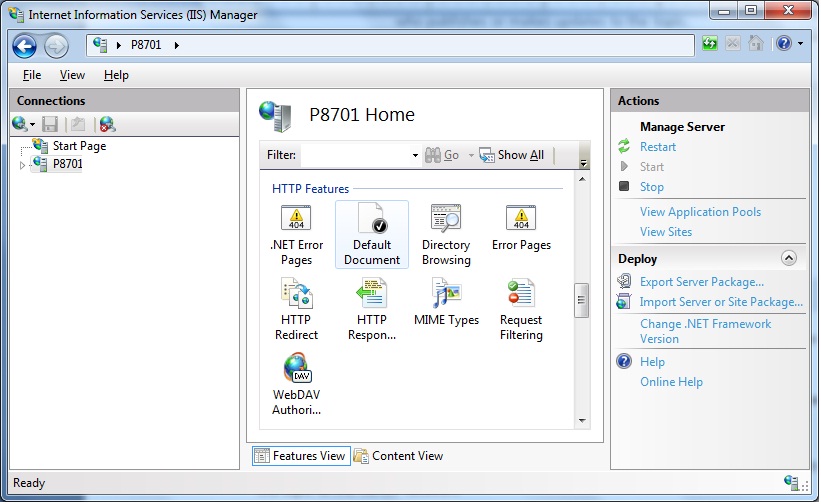Image resolution: width=821 pixels, height=504 pixels.
Task: Click P8701 in the address bar
Action: tap(146, 46)
